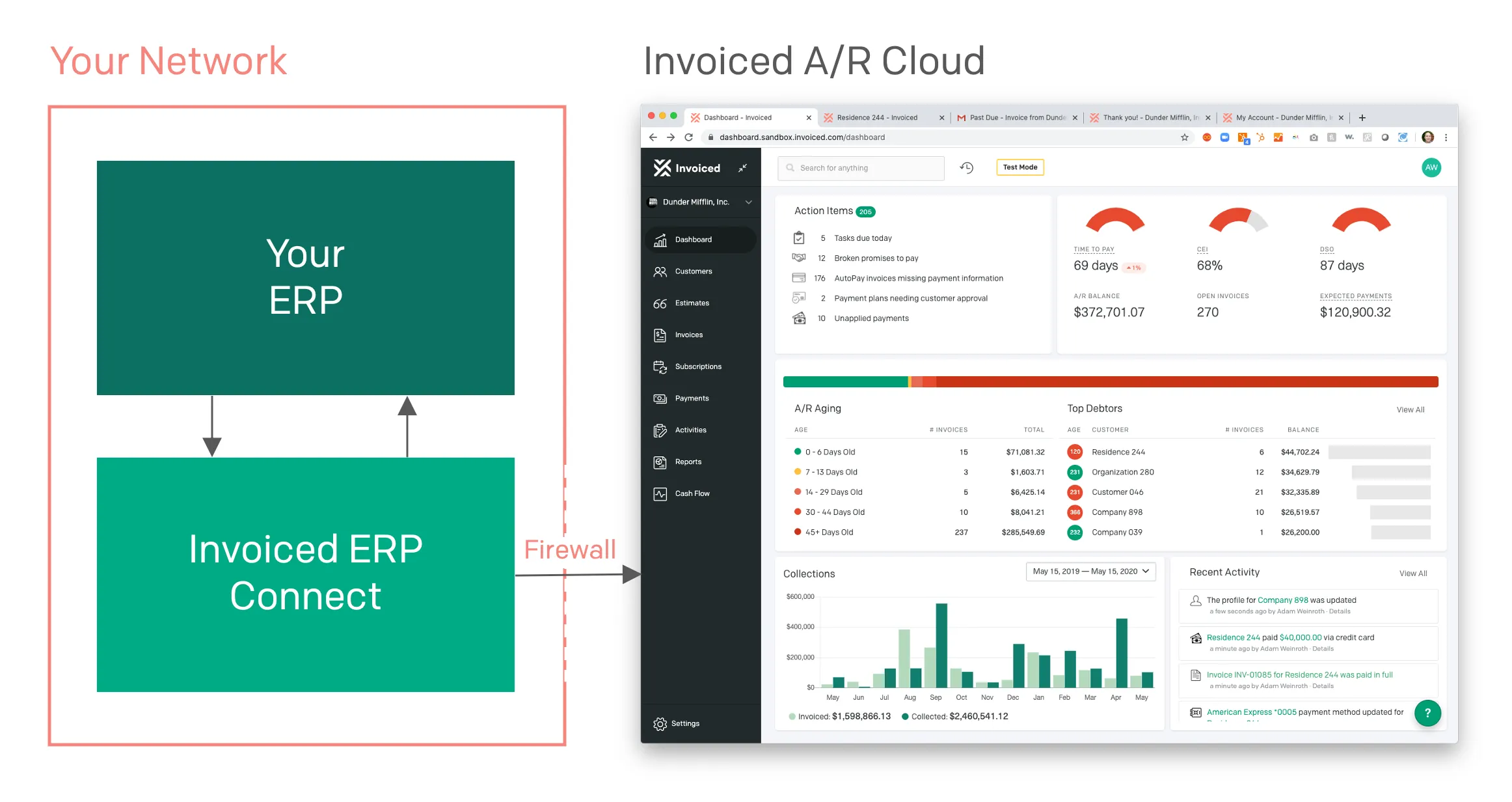Switch to the Thank you! - Dunder Mifflin tab
The width and height of the screenshot is (1512, 802).
(1150, 118)
